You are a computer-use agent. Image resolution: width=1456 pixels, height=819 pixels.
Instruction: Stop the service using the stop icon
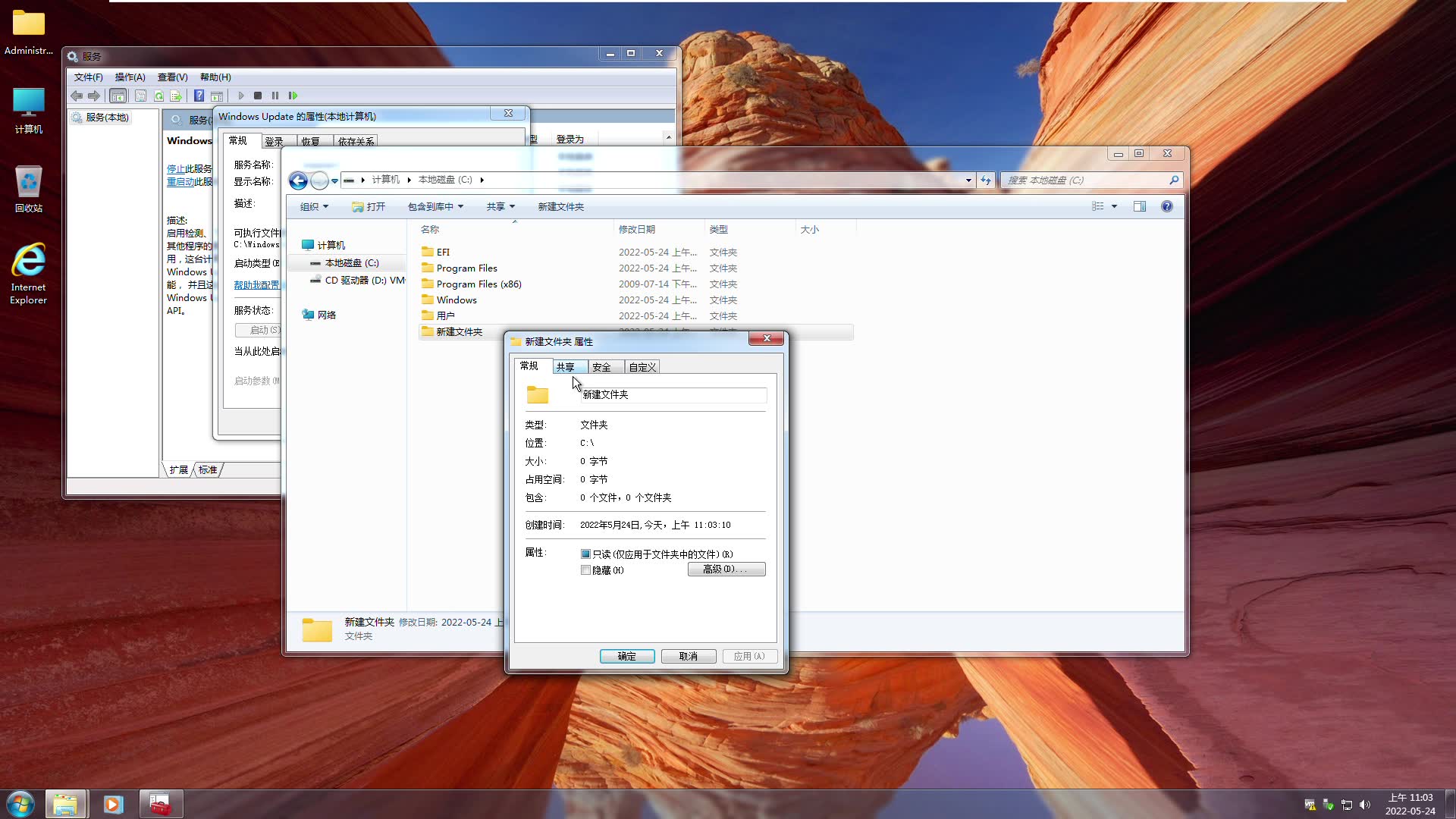258,96
